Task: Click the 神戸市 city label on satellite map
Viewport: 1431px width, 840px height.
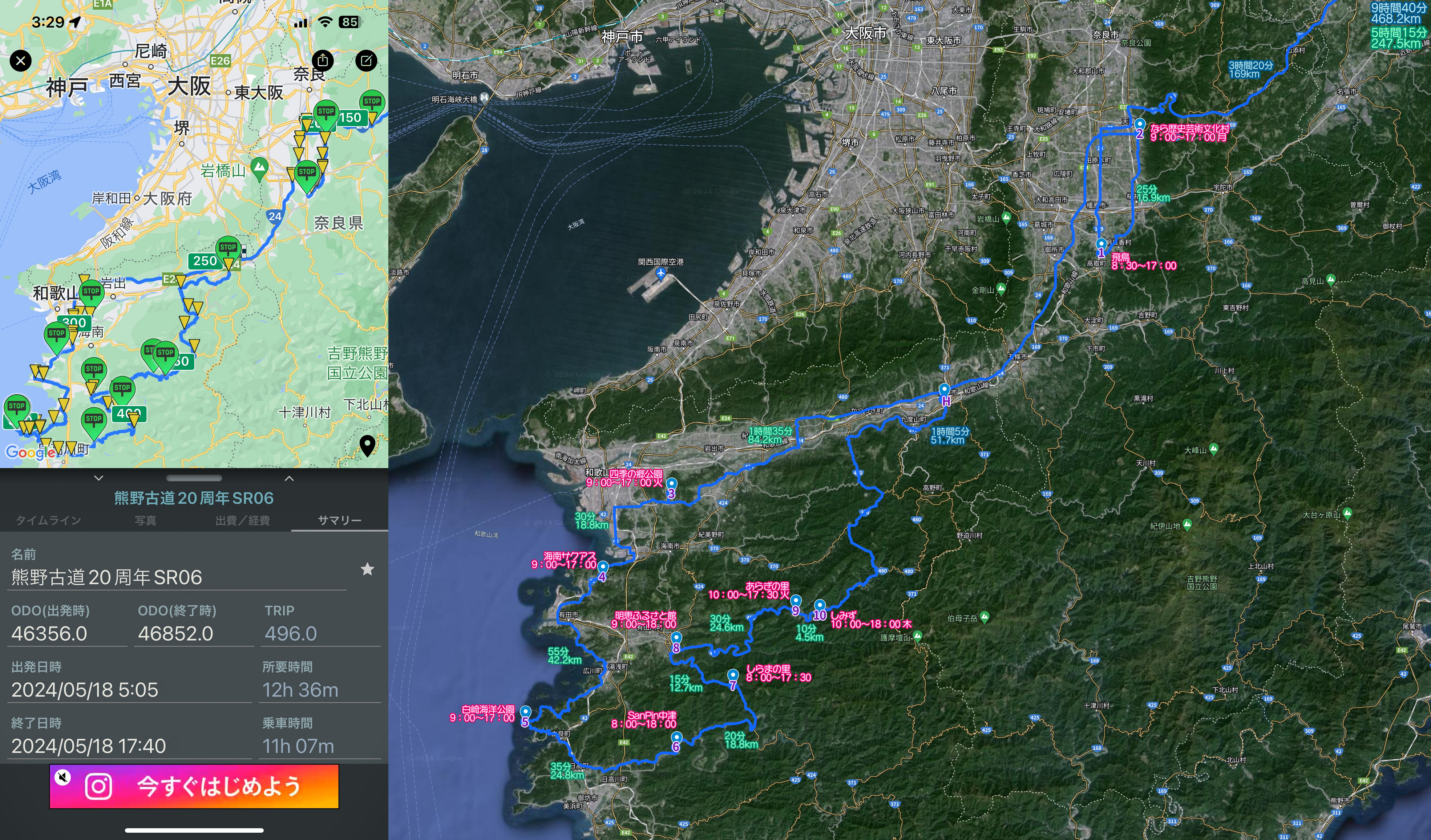Action: pos(622,37)
